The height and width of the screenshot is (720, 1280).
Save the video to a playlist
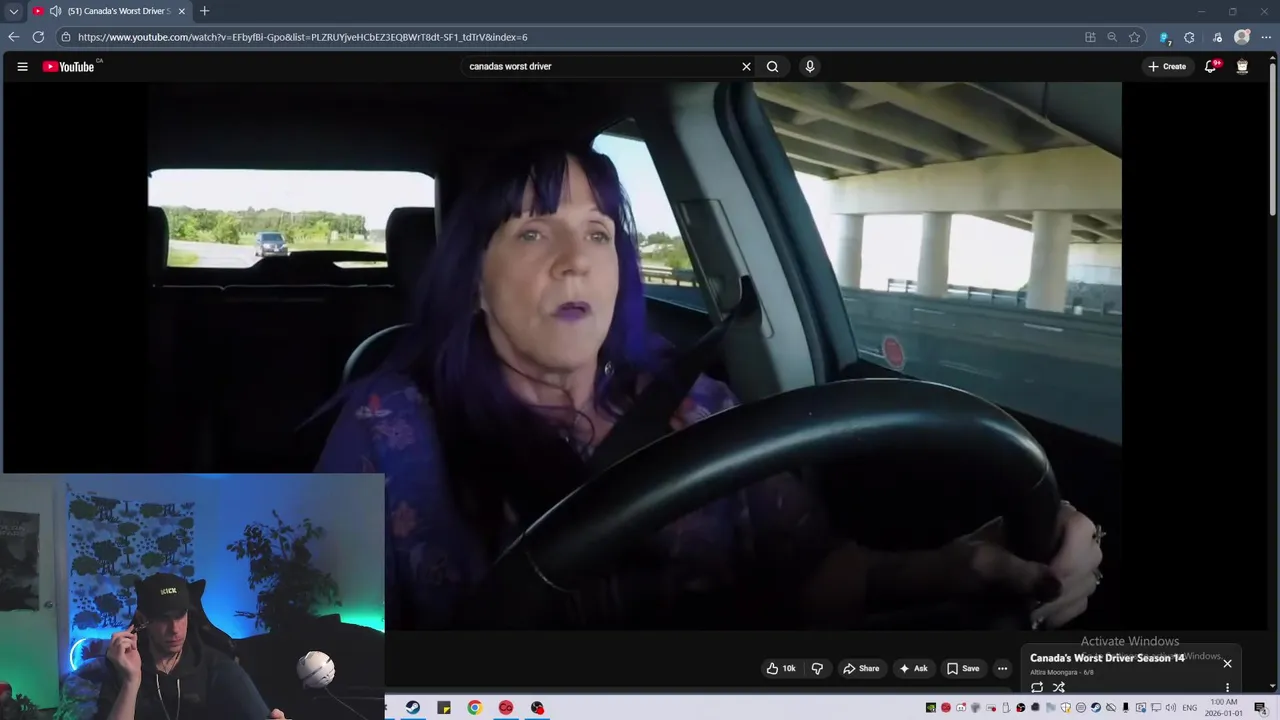963,668
